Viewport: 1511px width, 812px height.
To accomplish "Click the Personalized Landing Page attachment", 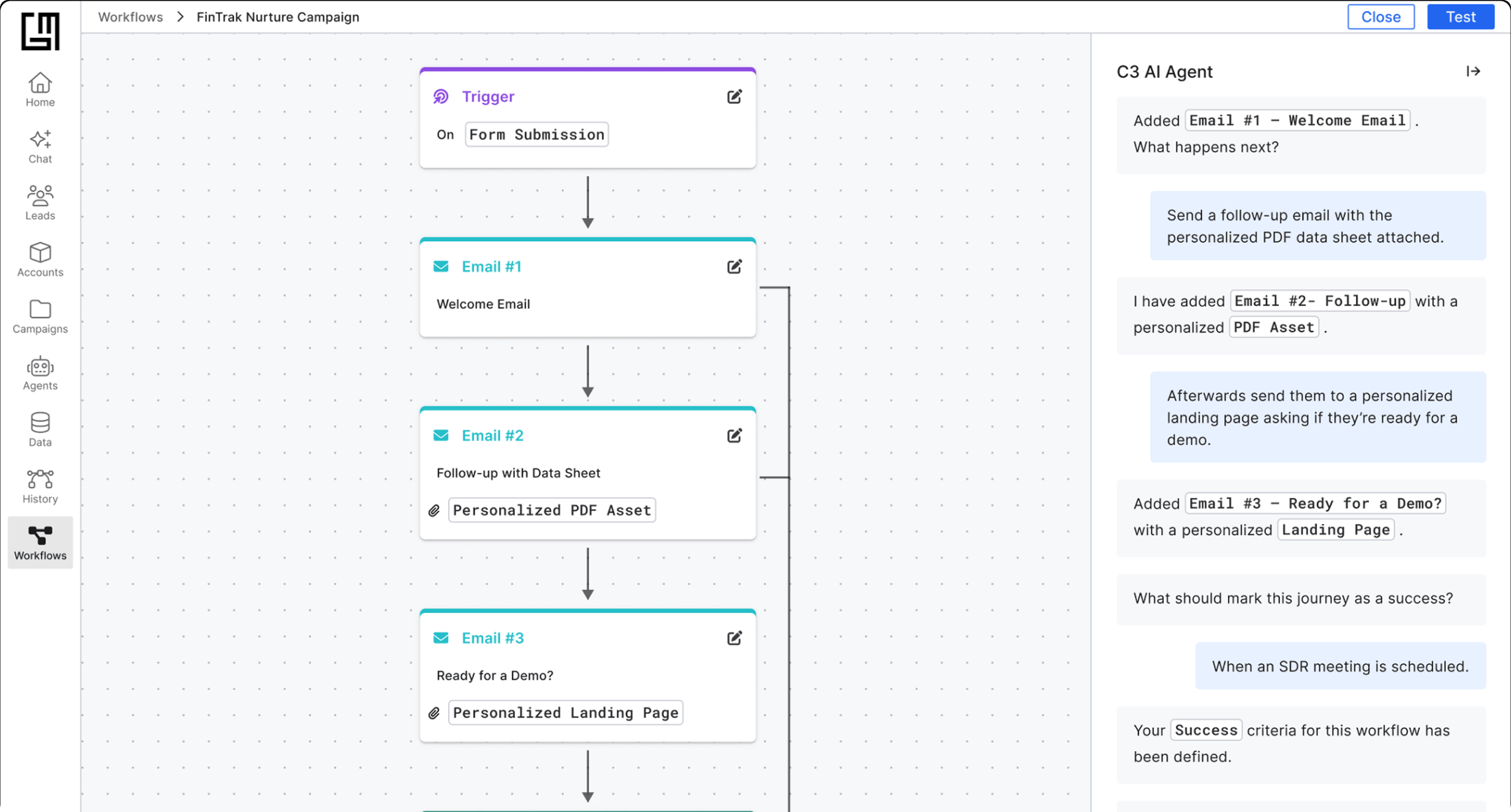I will point(565,713).
